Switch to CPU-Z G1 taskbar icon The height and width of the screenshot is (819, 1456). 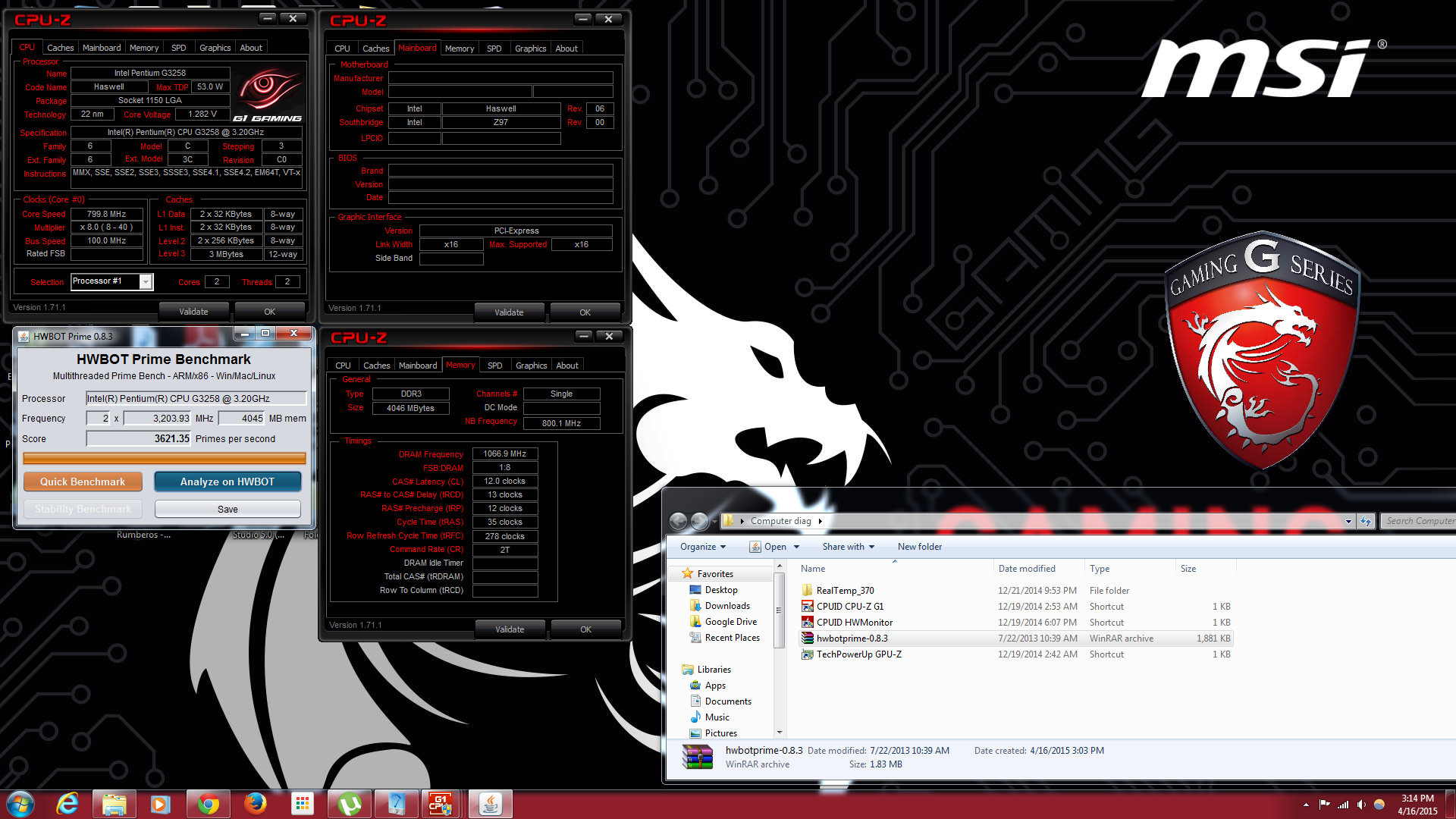(x=442, y=804)
